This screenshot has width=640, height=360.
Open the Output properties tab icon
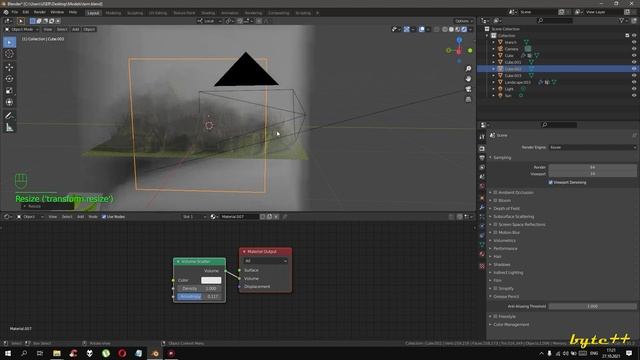(x=482, y=158)
